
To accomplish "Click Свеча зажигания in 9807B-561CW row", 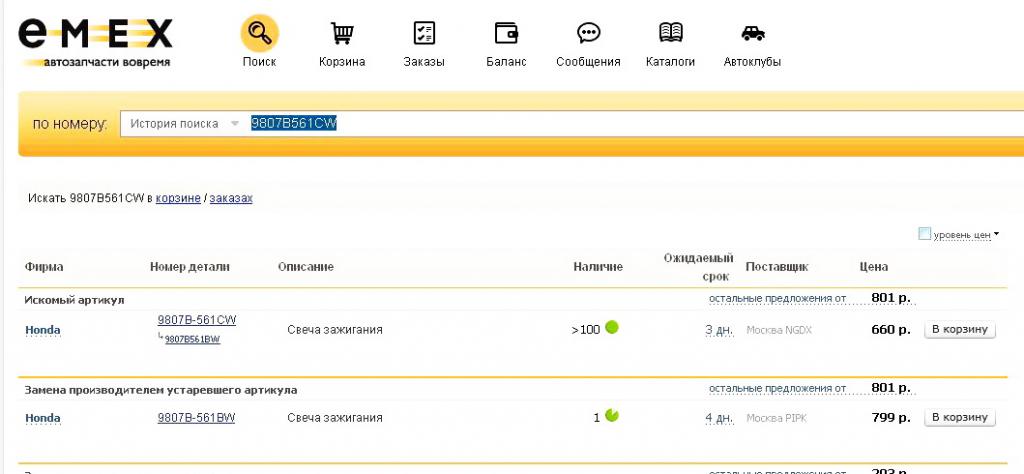I will [334, 330].
